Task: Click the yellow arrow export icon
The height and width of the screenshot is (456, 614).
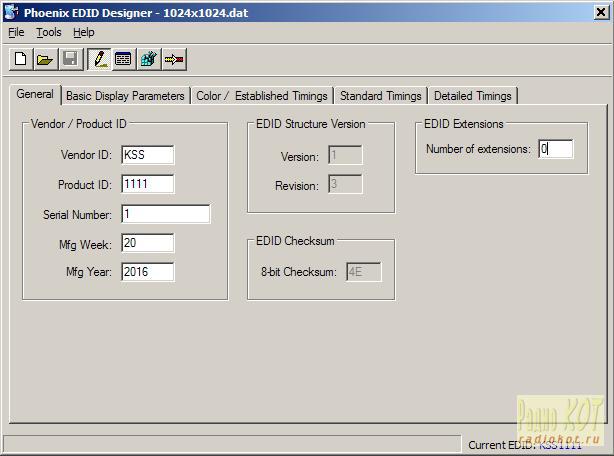Action: pos(174,59)
